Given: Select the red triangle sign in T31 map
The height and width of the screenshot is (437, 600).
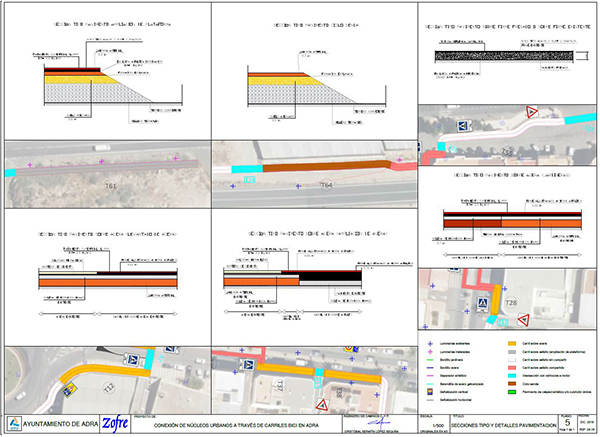Looking at the screenshot, I should (323, 404).
